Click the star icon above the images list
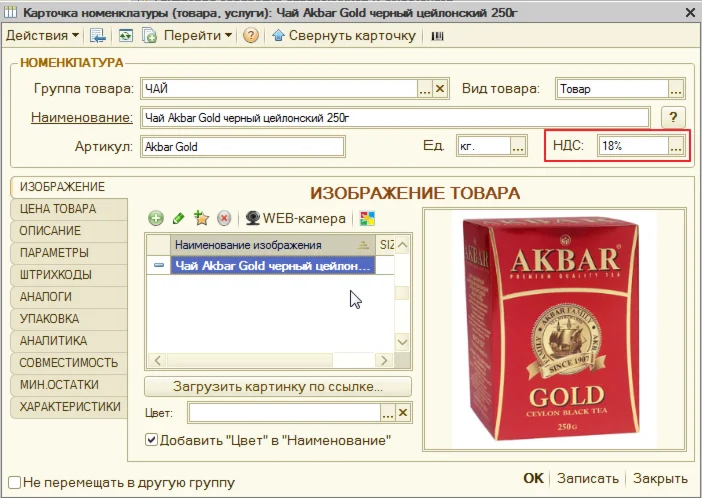The image size is (702, 498). [201, 219]
